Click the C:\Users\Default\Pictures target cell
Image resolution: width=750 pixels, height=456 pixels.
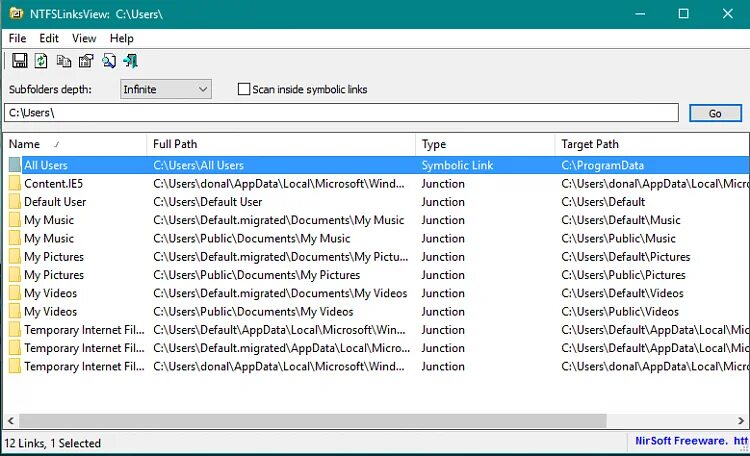tap(626, 257)
